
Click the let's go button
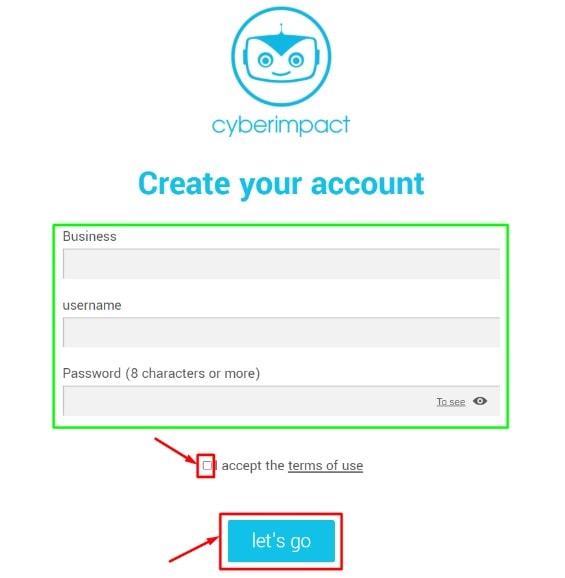click(281, 541)
